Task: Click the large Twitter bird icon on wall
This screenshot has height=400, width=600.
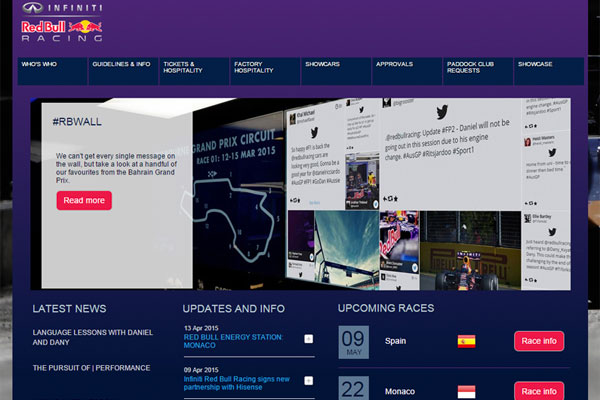Action: 442,112
